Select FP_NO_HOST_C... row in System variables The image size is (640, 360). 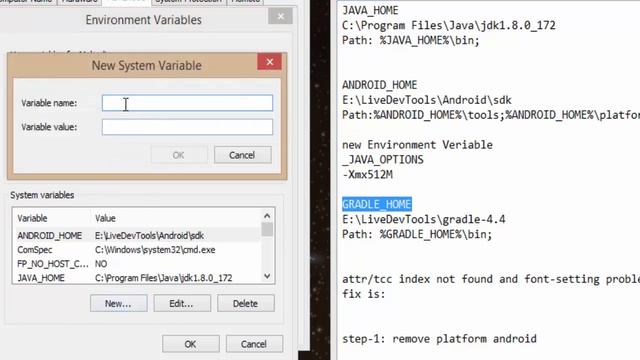pos(137,264)
